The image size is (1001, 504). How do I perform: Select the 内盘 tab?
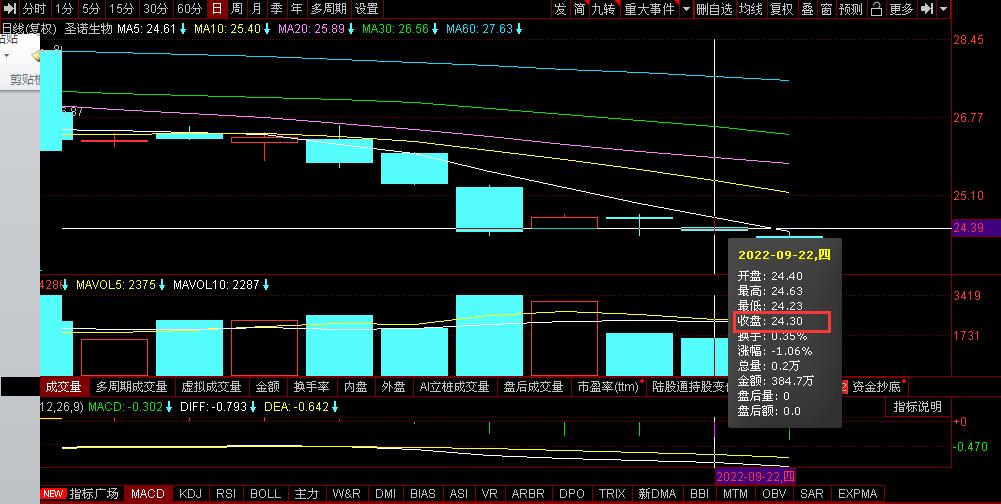point(356,386)
